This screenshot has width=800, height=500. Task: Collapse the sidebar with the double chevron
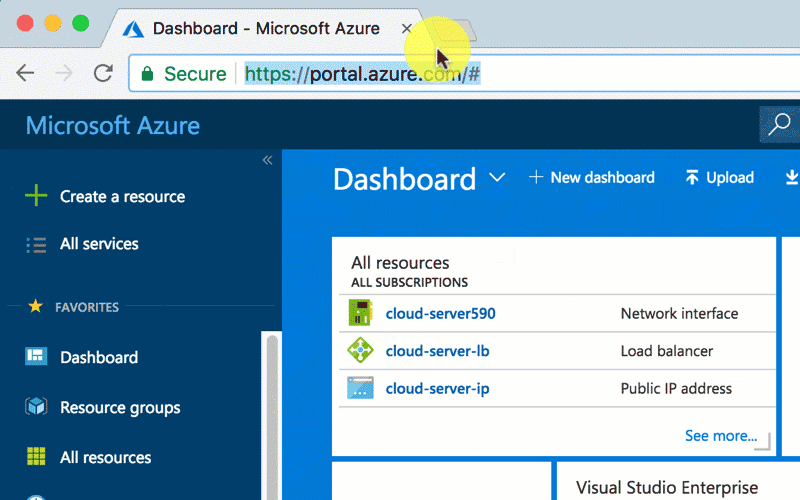(x=267, y=160)
